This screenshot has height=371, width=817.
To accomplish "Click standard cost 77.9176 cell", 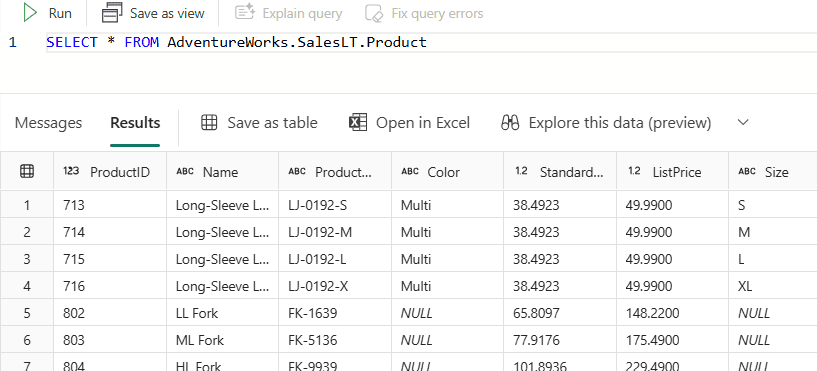I will (x=560, y=340).
